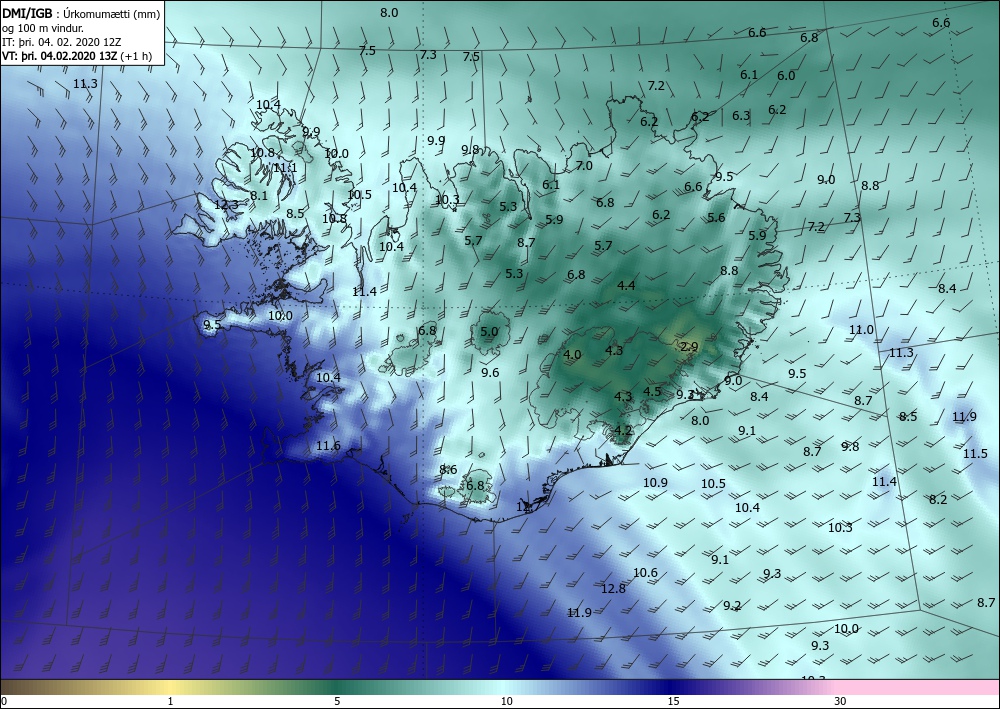
Task: Click the 5.6 value in northeast Iceland
Action: (716, 217)
